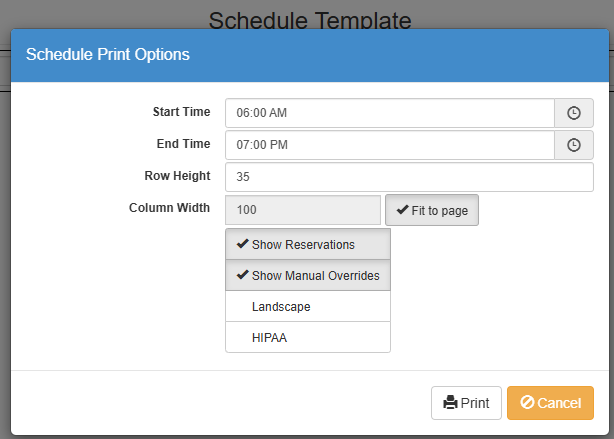Click the checkmark beside Show Manual Overrides
This screenshot has height=439, width=614.
pos(242,275)
